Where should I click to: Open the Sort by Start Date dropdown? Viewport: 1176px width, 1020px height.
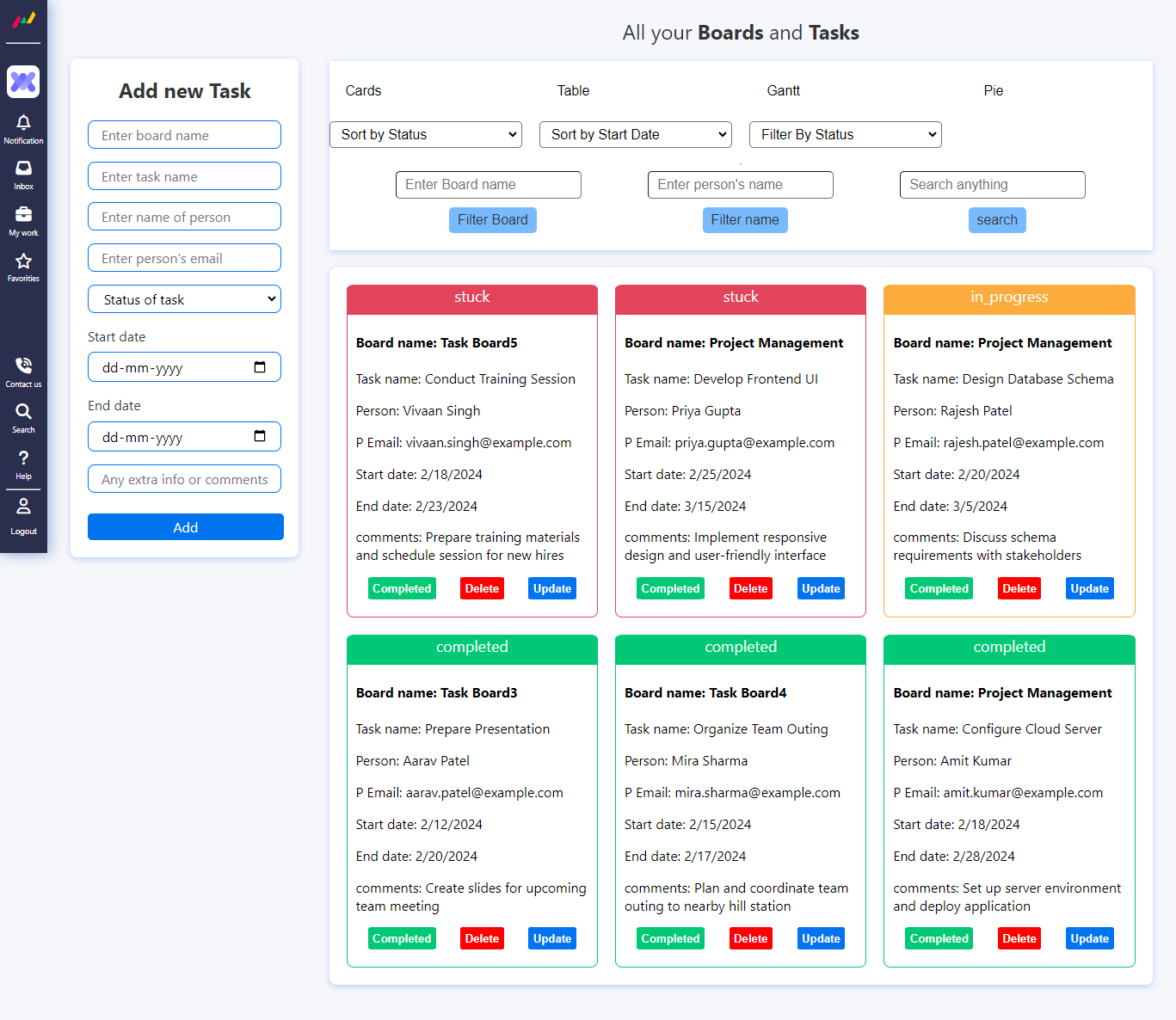coord(636,134)
